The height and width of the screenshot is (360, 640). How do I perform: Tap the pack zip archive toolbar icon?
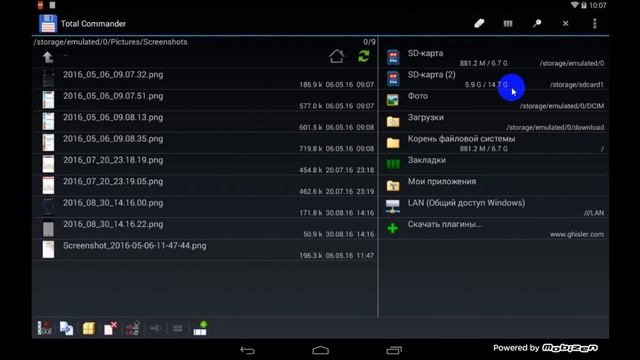(x=89, y=328)
